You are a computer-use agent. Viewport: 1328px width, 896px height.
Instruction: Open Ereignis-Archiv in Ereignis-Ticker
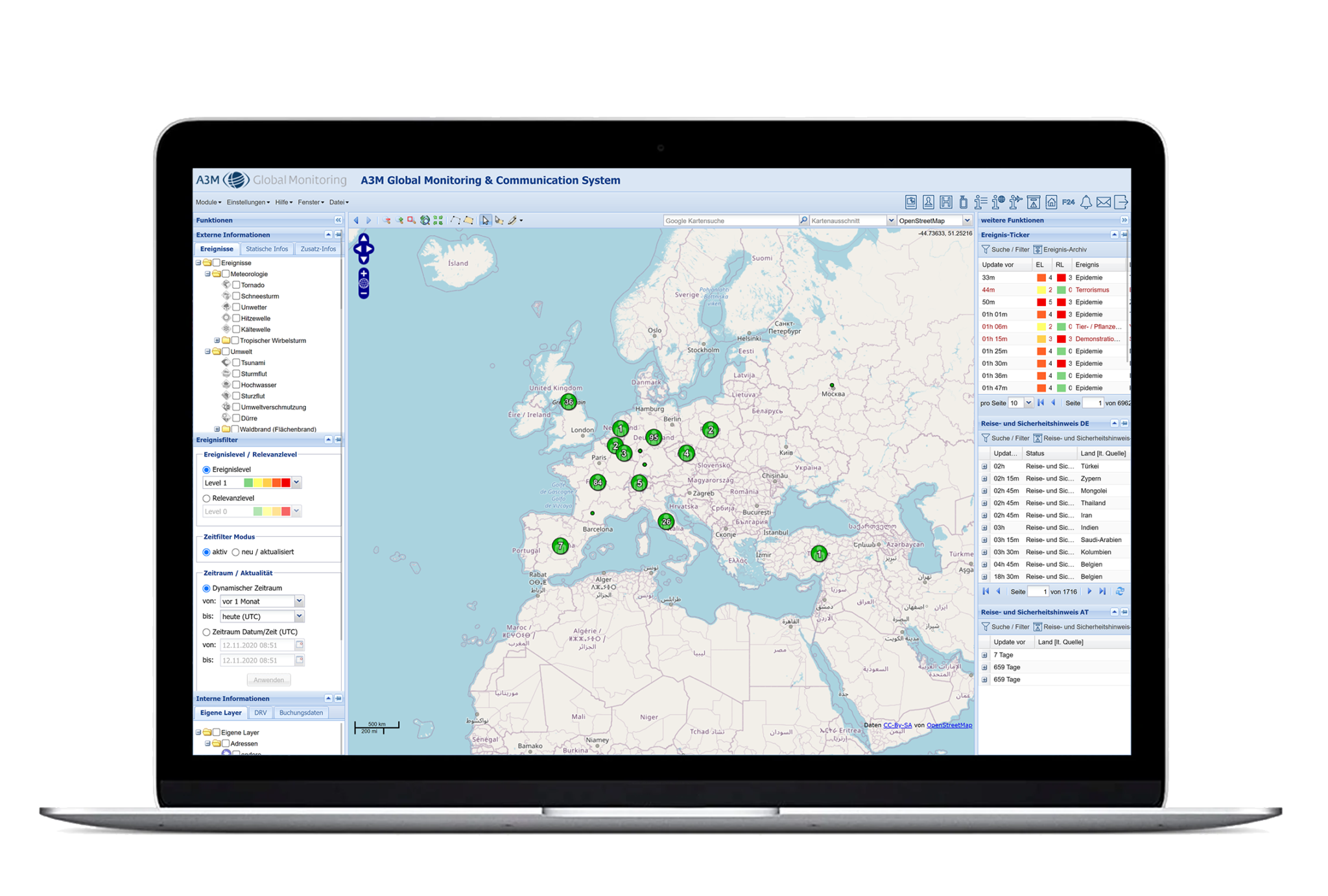pos(1060,250)
